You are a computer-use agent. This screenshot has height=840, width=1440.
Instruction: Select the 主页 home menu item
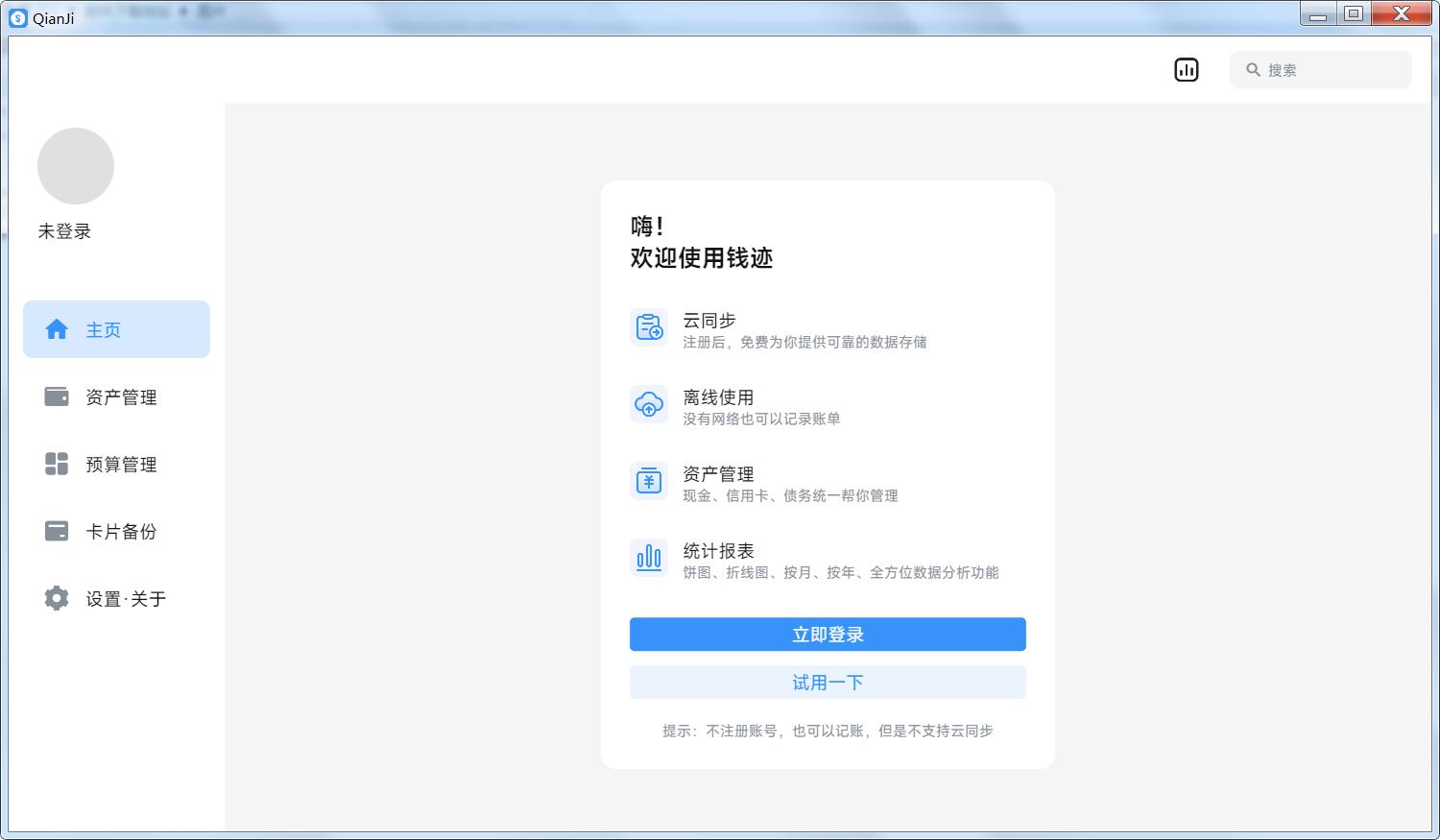point(116,329)
